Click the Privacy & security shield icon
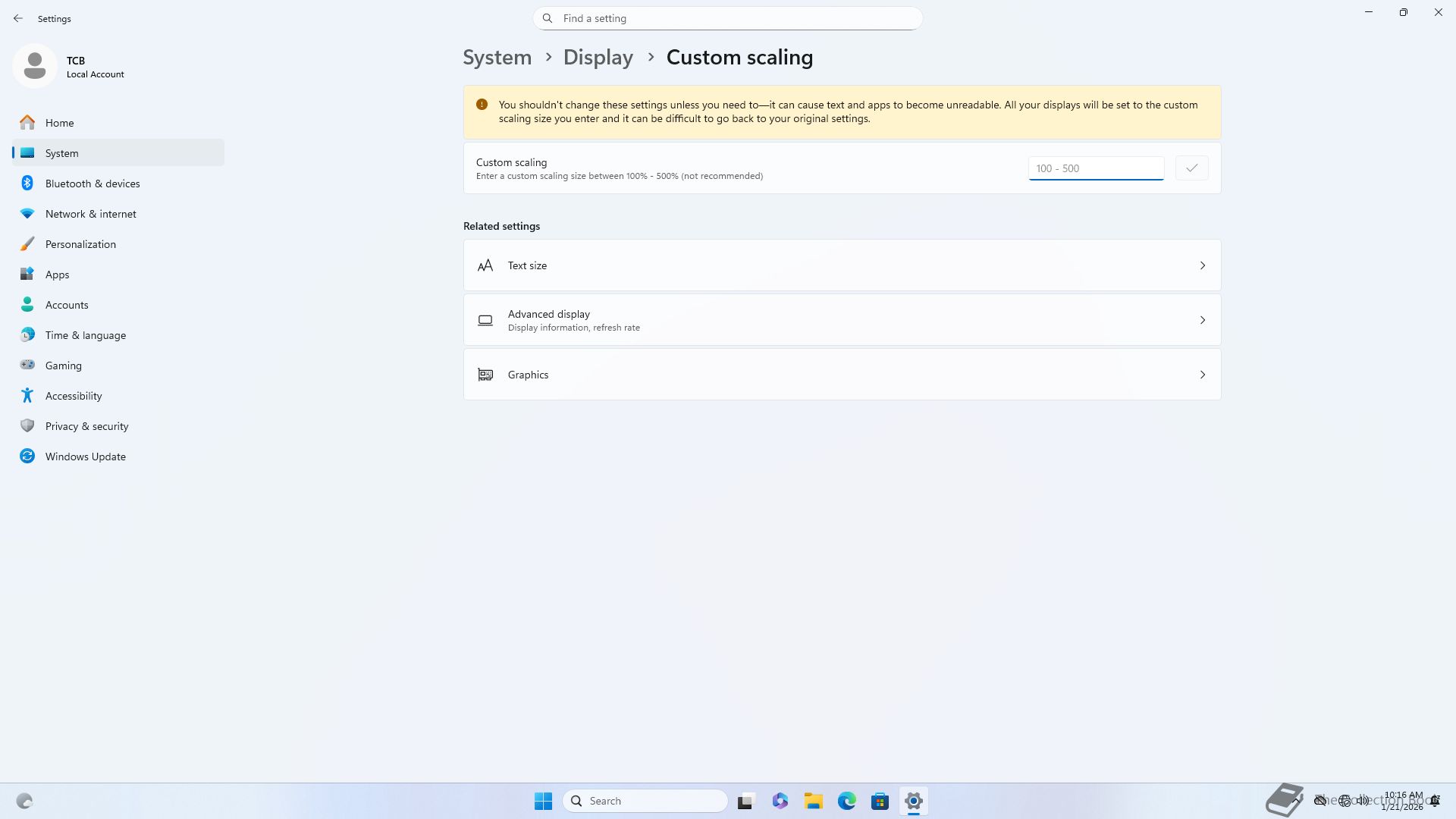 (x=27, y=426)
